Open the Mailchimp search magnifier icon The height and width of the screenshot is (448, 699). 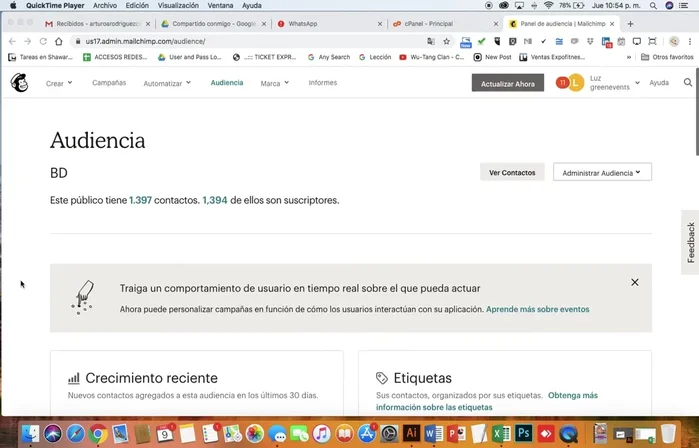coord(688,82)
